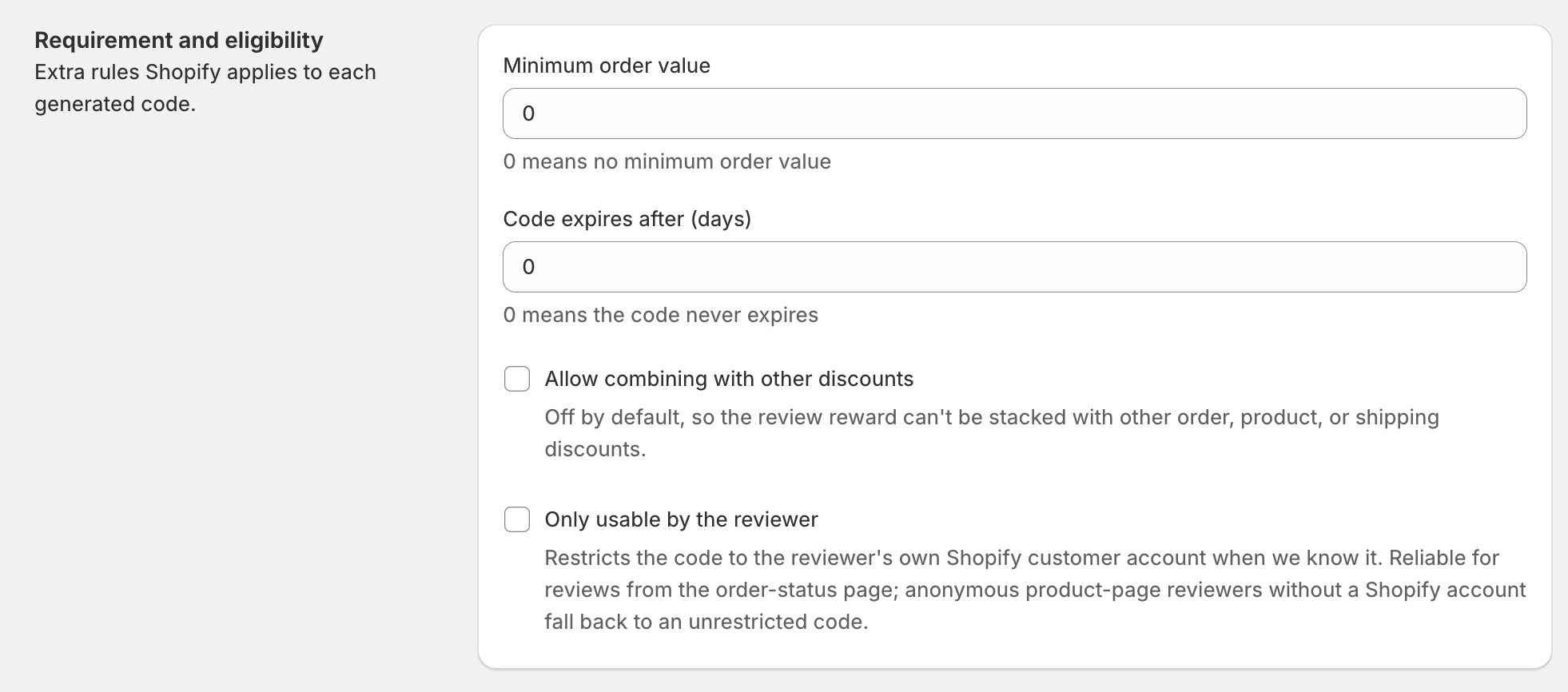Tick the Only usable by the reviewer checkbox

[517, 519]
